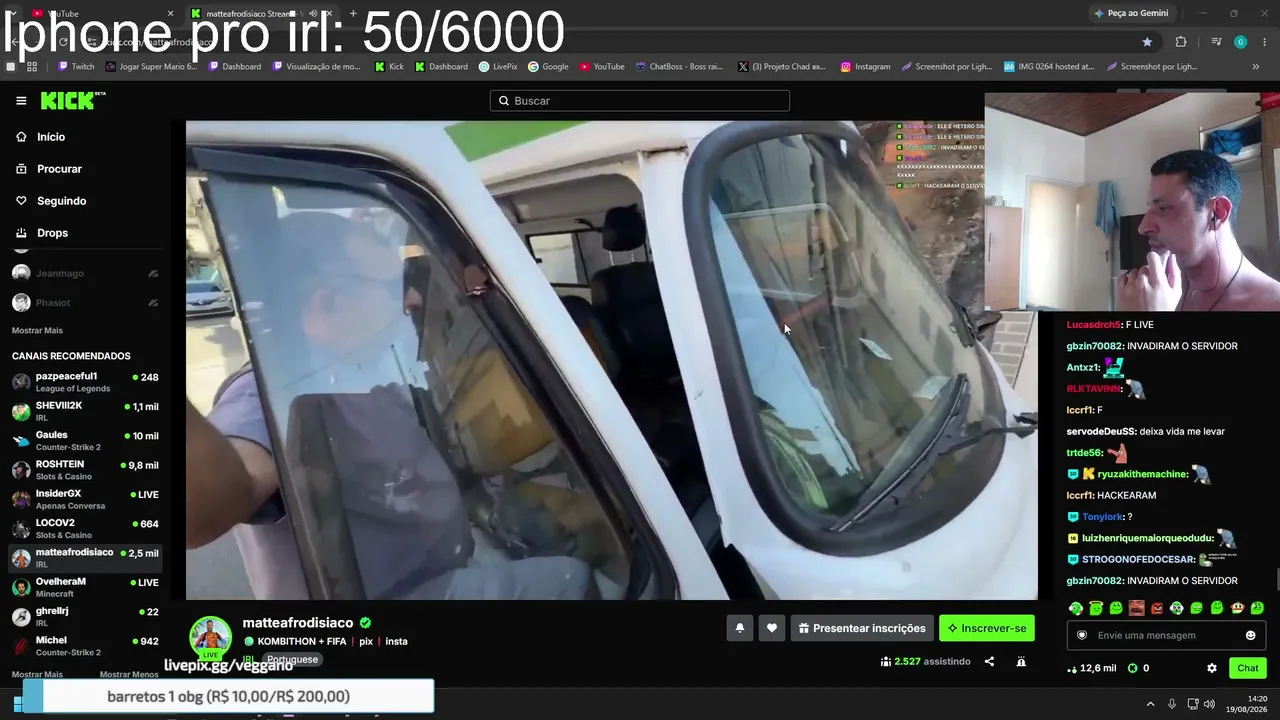Open ChatBoss bookmark
The height and width of the screenshot is (720, 1280).
coord(678,66)
